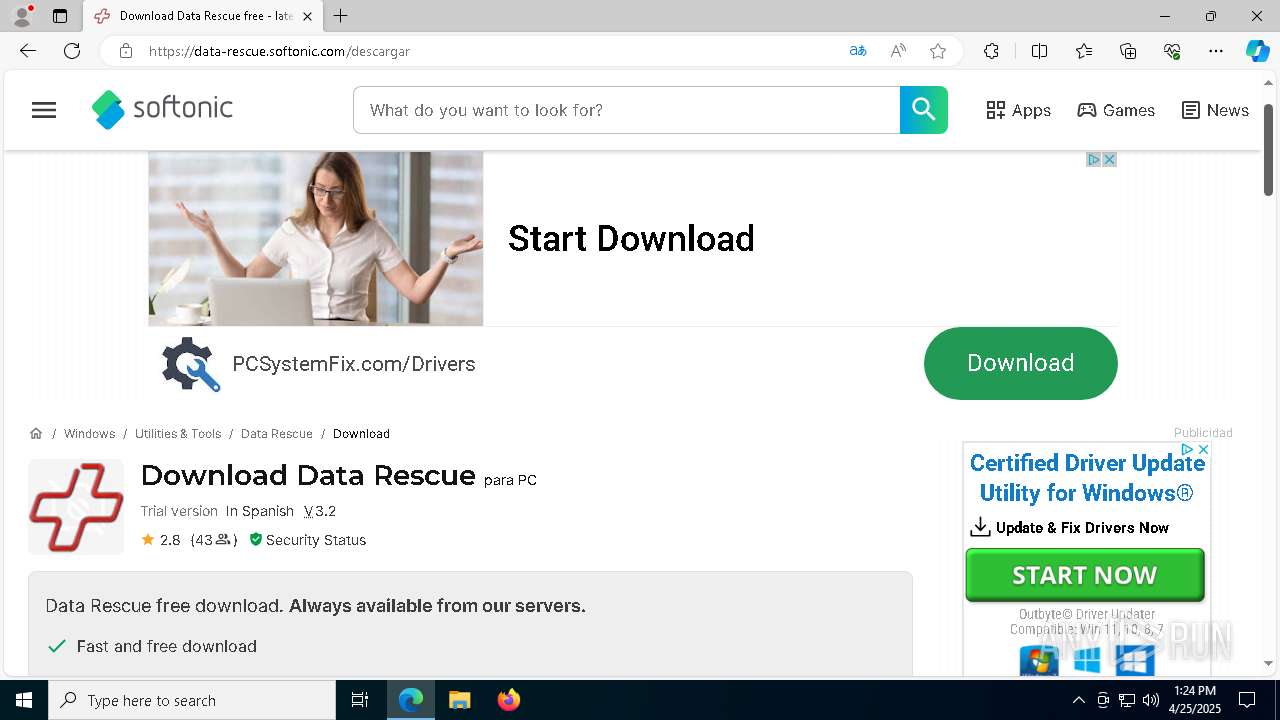Open the Apps section
The width and height of the screenshot is (1280, 720).
(1018, 110)
